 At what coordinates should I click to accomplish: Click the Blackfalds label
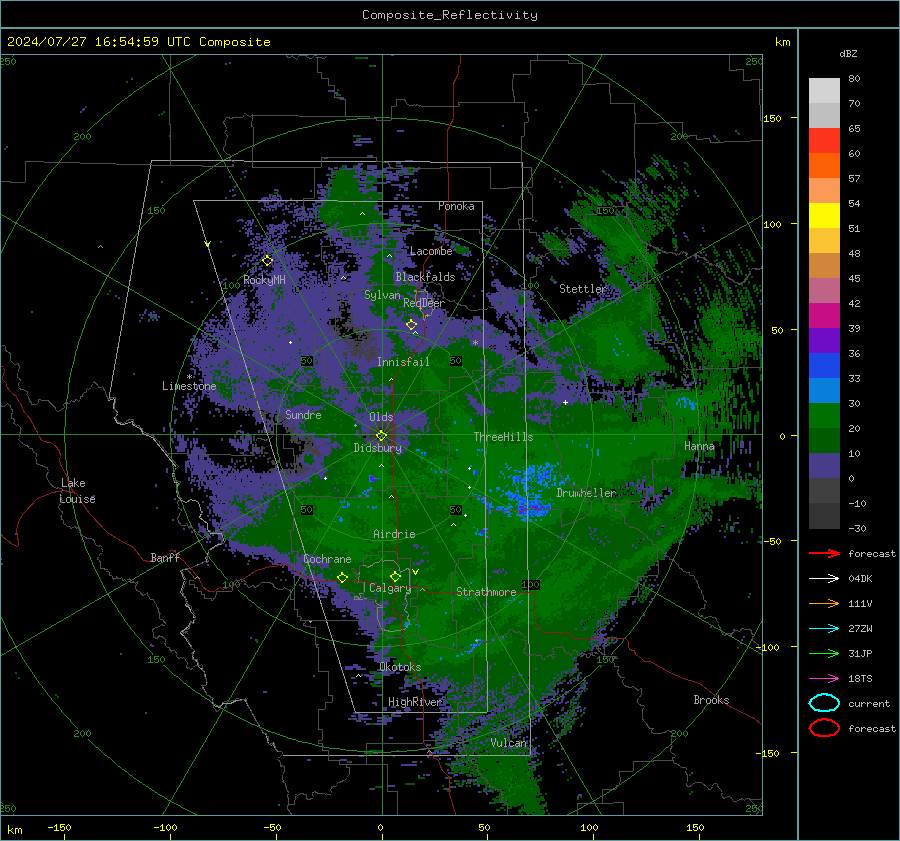(x=425, y=277)
